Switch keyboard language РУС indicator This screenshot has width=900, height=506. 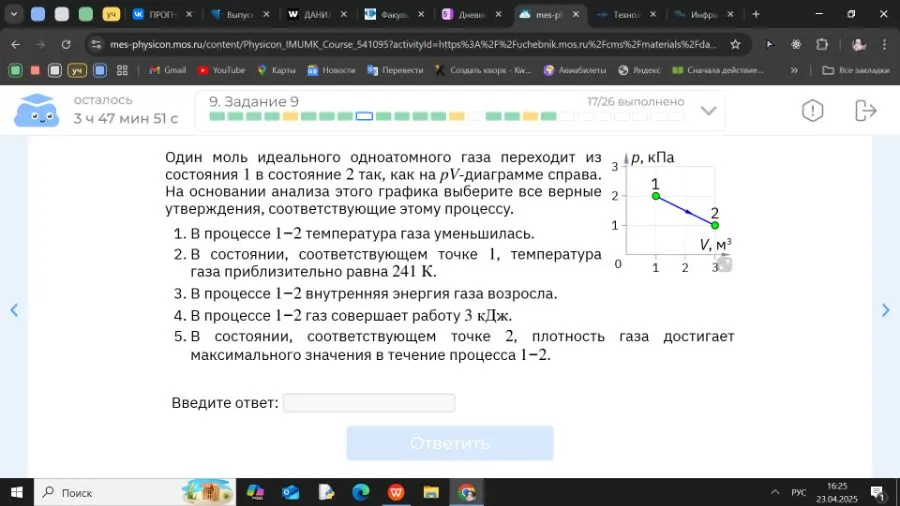coord(798,492)
